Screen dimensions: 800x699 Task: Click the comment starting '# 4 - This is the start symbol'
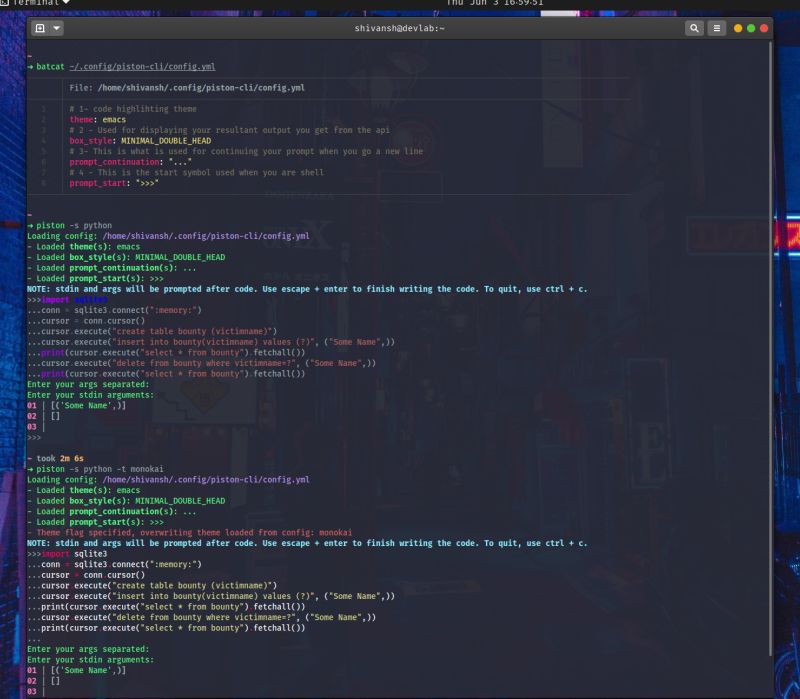196,172
